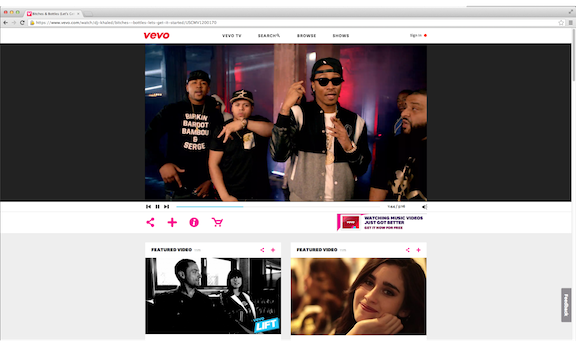
Task: Open a new browser tab
Action: pyautogui.click(x=89, y=14)
